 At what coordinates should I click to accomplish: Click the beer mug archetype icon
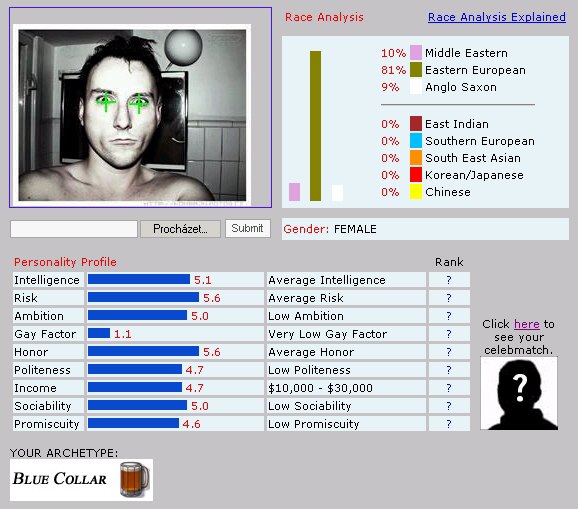(x=135, y=480)
